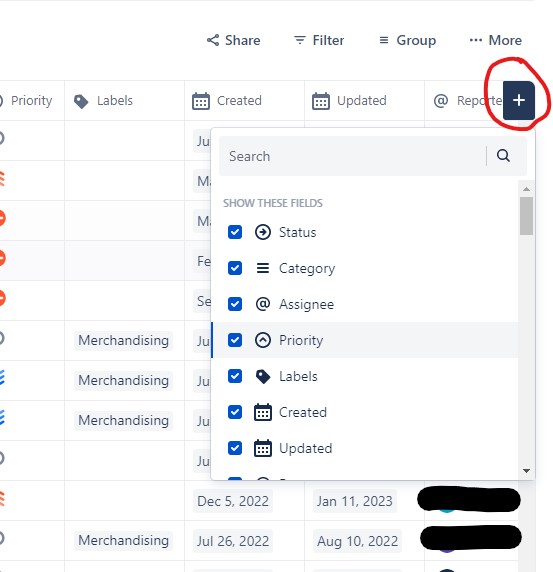Image resolution: width=553 pixels, height=572 pixels.
Task: Uncheck the Created field checkbox
Action: pyautogui.click(x=235, y=412)
